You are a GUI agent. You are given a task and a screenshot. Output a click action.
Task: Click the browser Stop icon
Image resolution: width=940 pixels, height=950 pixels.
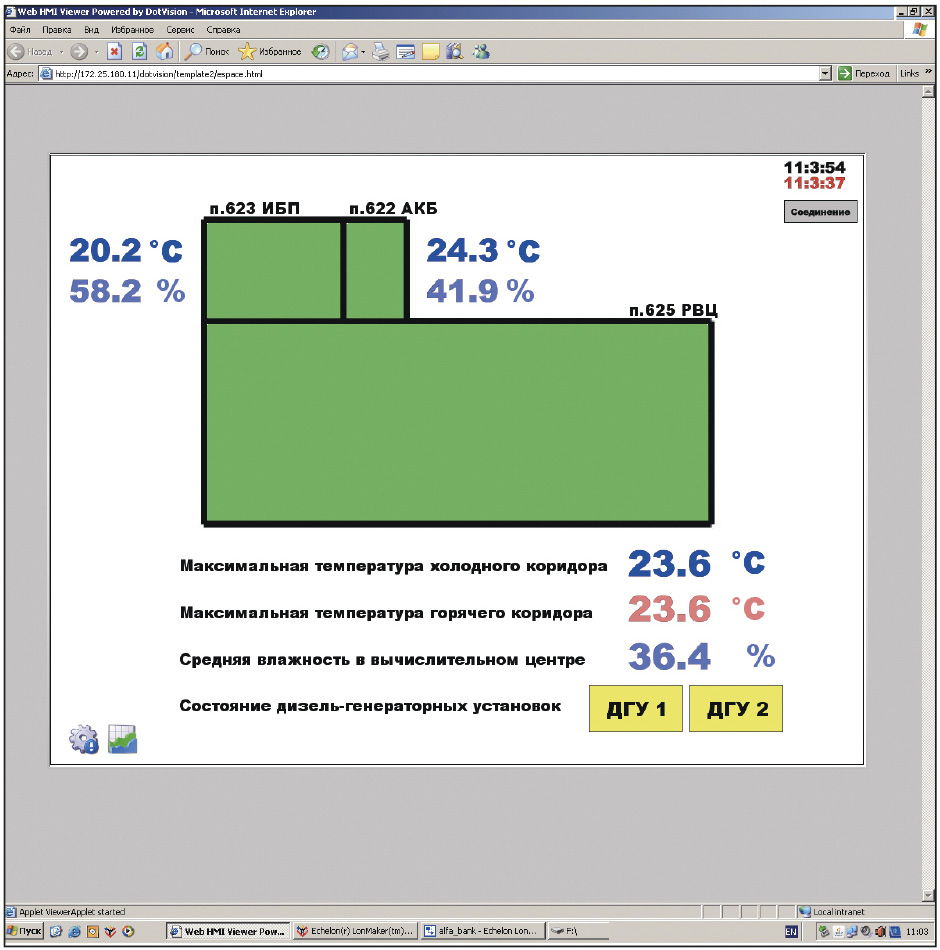[x=114, y=51]
